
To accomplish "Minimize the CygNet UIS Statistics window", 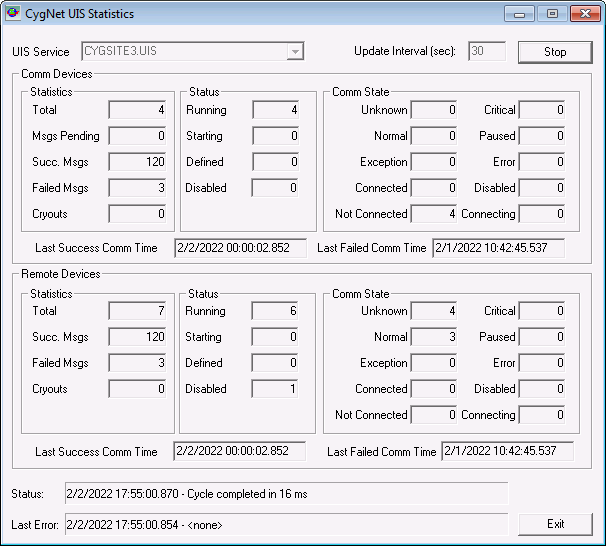I will click(x=519, y=14).
